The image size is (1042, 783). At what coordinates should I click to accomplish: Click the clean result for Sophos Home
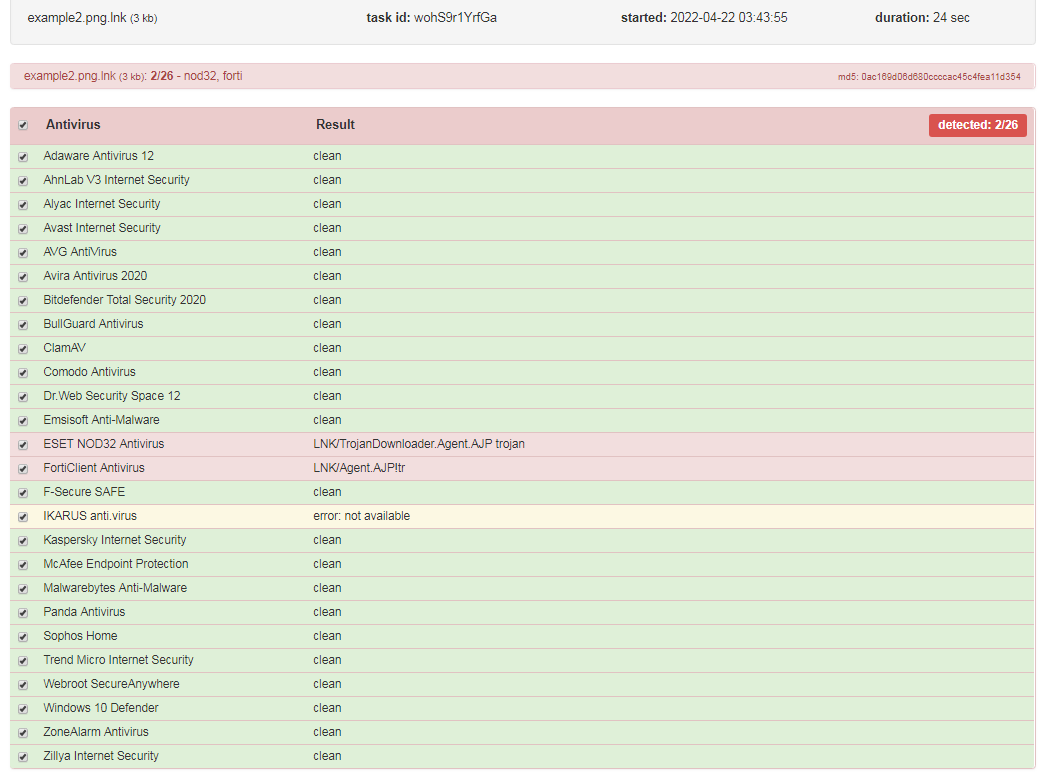pyautogui.click(x=327, y=635)
